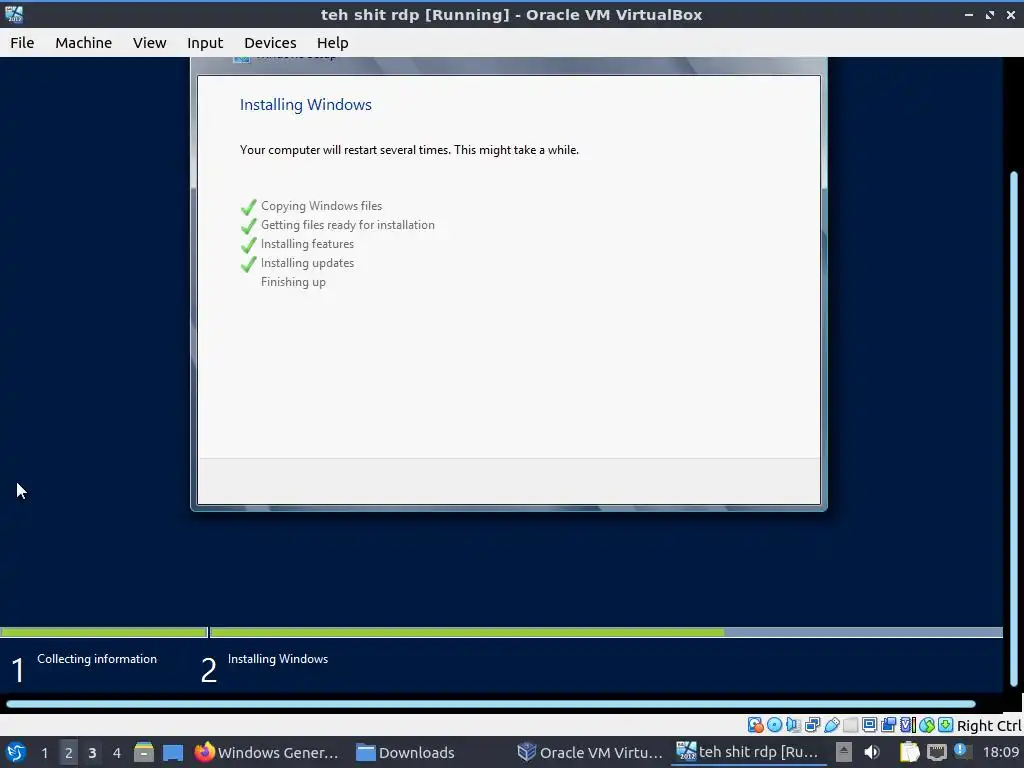Switch to Oracle VM VirtualBox Manager taskbar item
This screenshot has width=1024, height=768.
click(590, 752)
